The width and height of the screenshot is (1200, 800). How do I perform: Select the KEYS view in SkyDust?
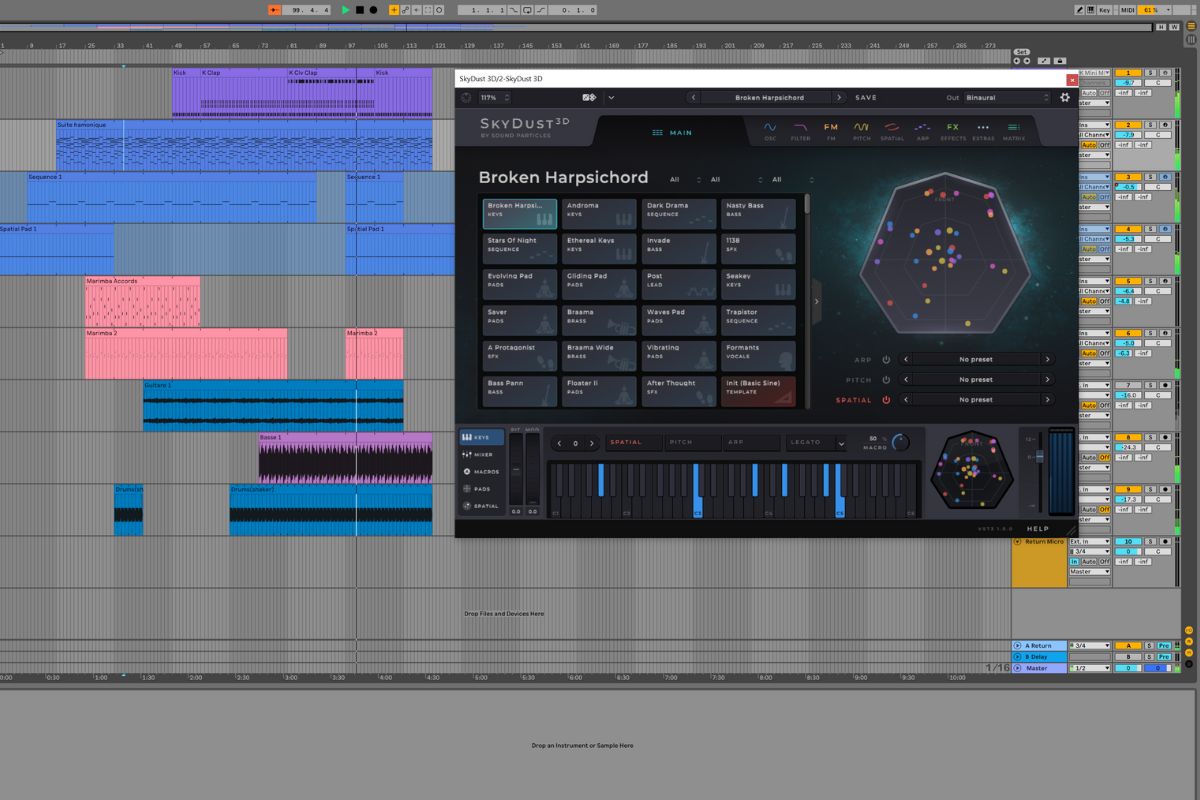pos(481,438)
